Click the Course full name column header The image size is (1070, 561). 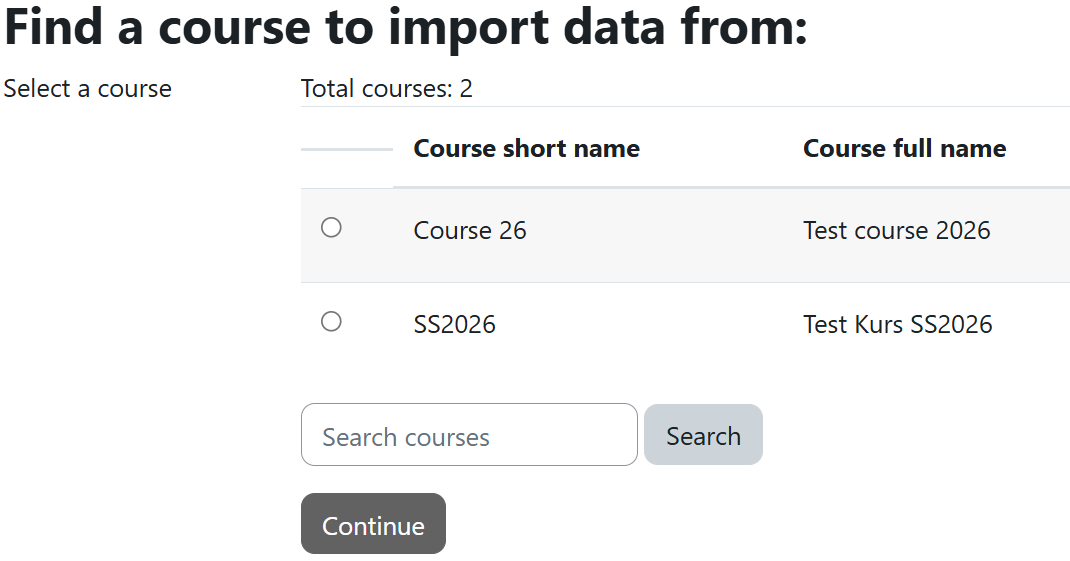click(904, 149)
